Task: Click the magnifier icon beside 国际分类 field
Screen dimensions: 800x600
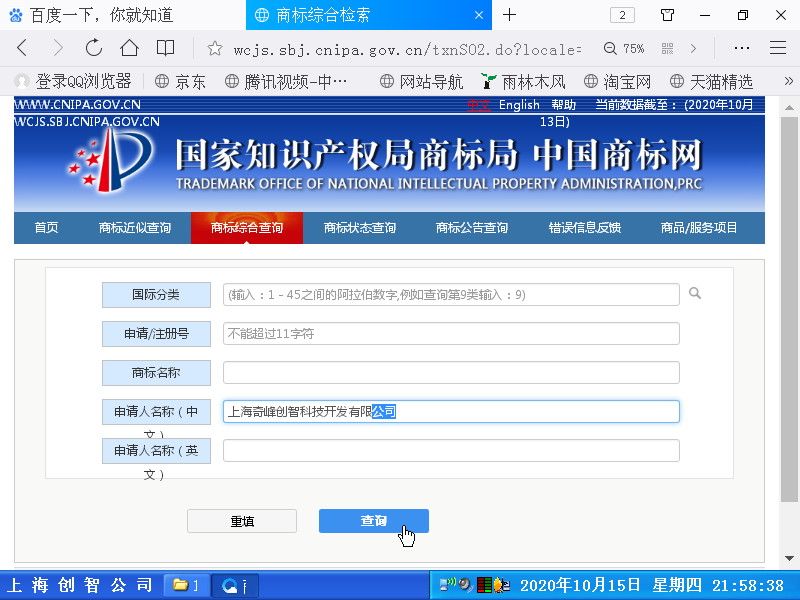Action: point(695,294)
